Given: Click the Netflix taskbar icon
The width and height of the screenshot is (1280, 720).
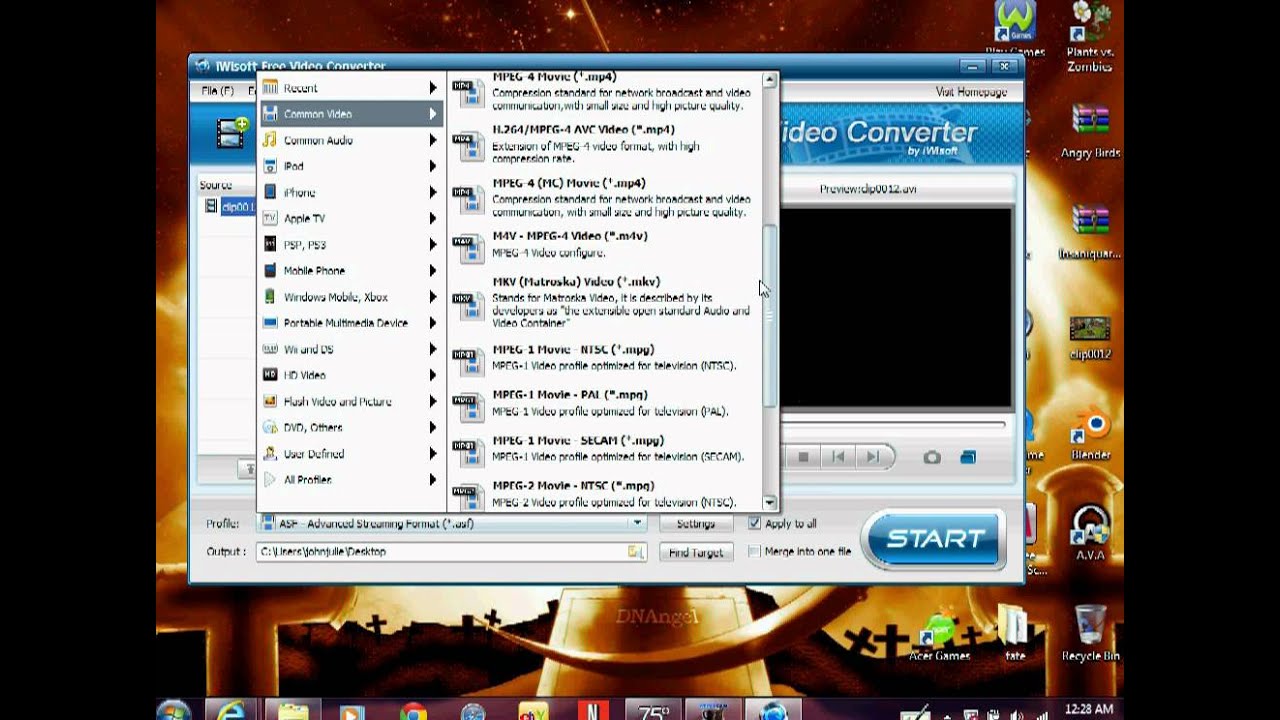Looking at the screenshot, I should (x=593, y=711).
